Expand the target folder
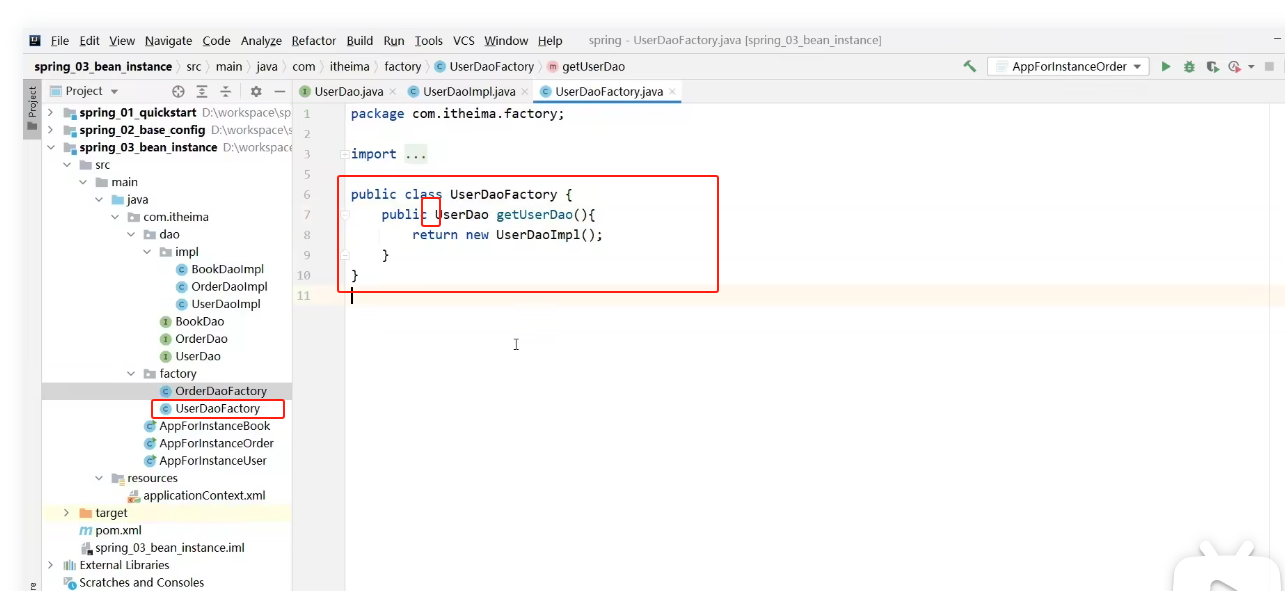This screenshot has width=1285, height=591. tap(68, 513)
